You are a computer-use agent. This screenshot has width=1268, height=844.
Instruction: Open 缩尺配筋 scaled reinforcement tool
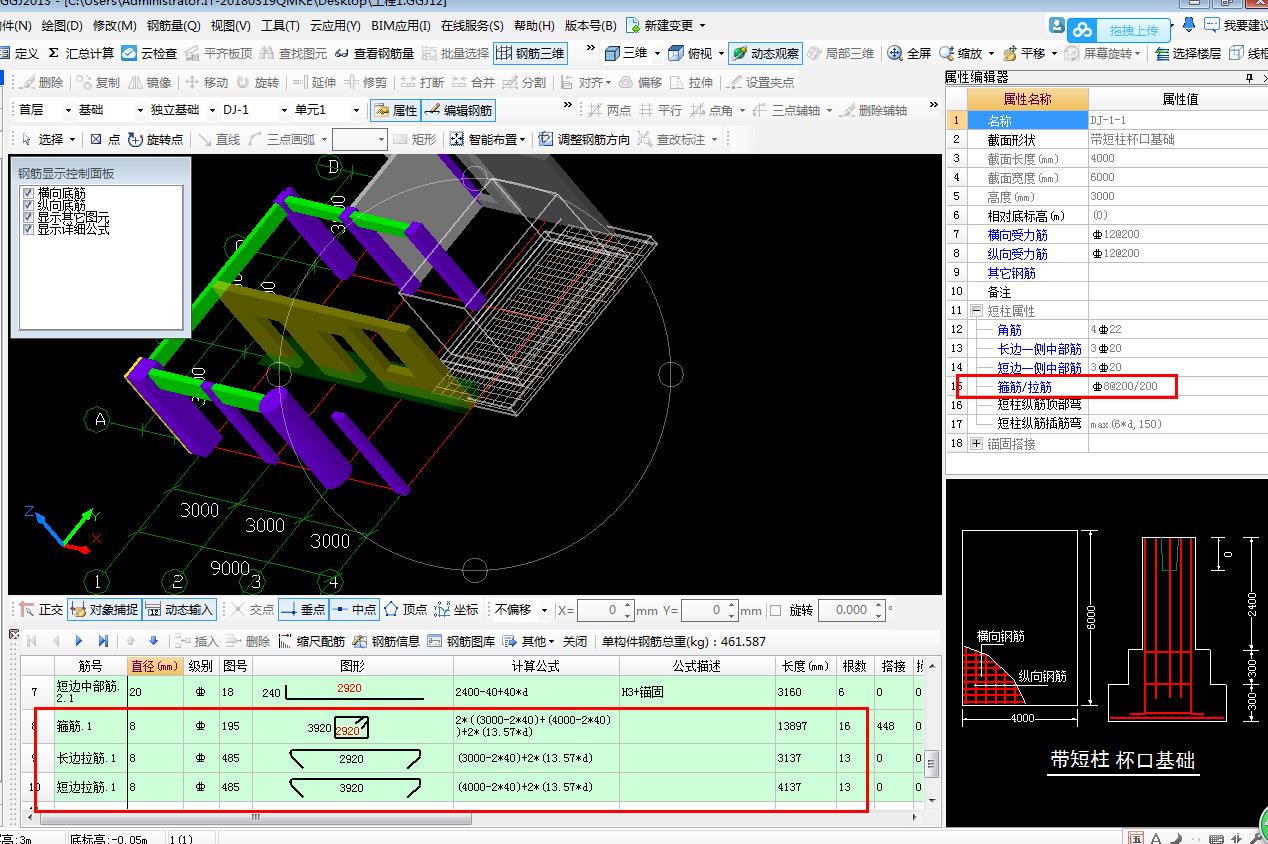(x=311, y=641)
